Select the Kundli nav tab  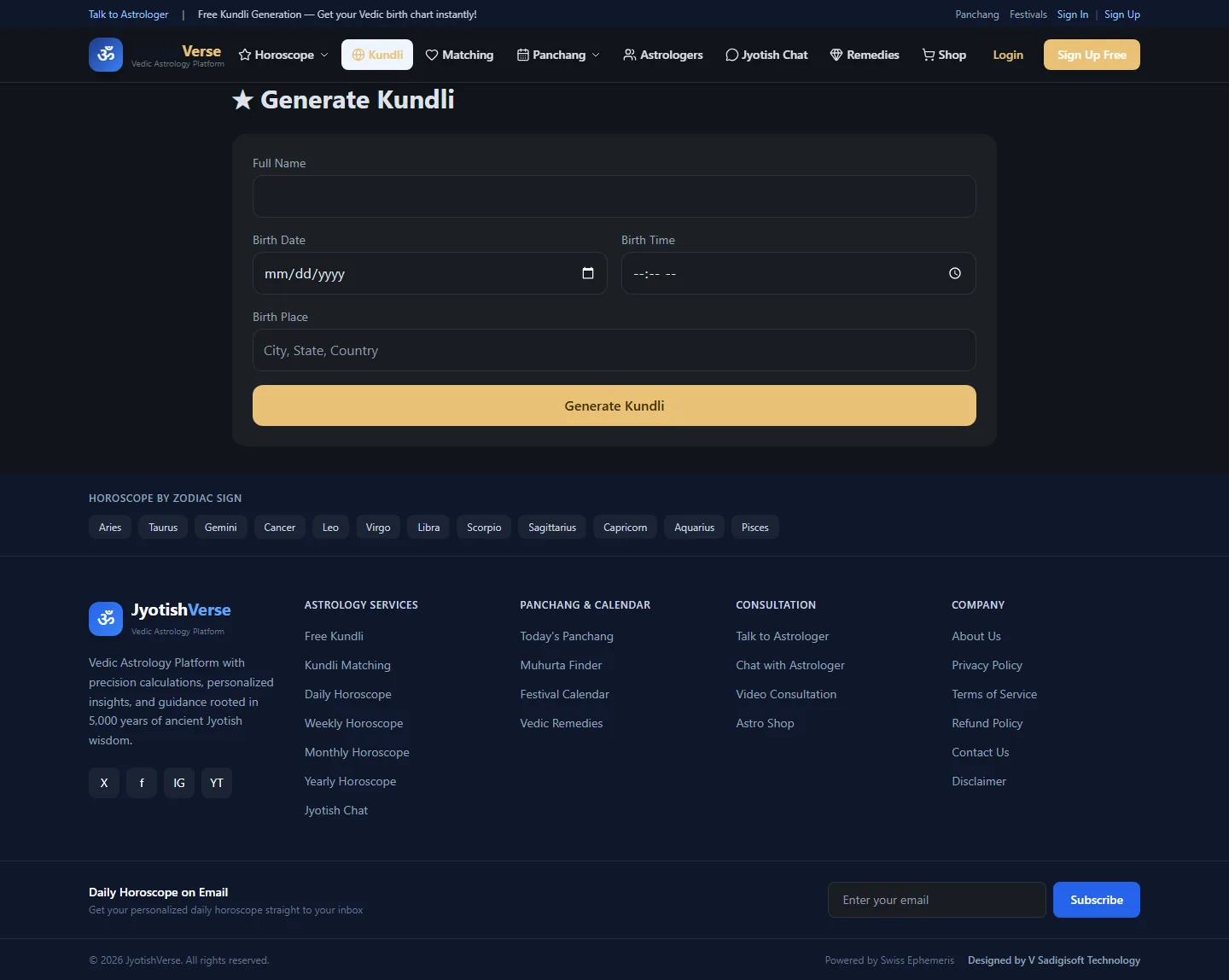pyautogui.click(x=377, y=55)
